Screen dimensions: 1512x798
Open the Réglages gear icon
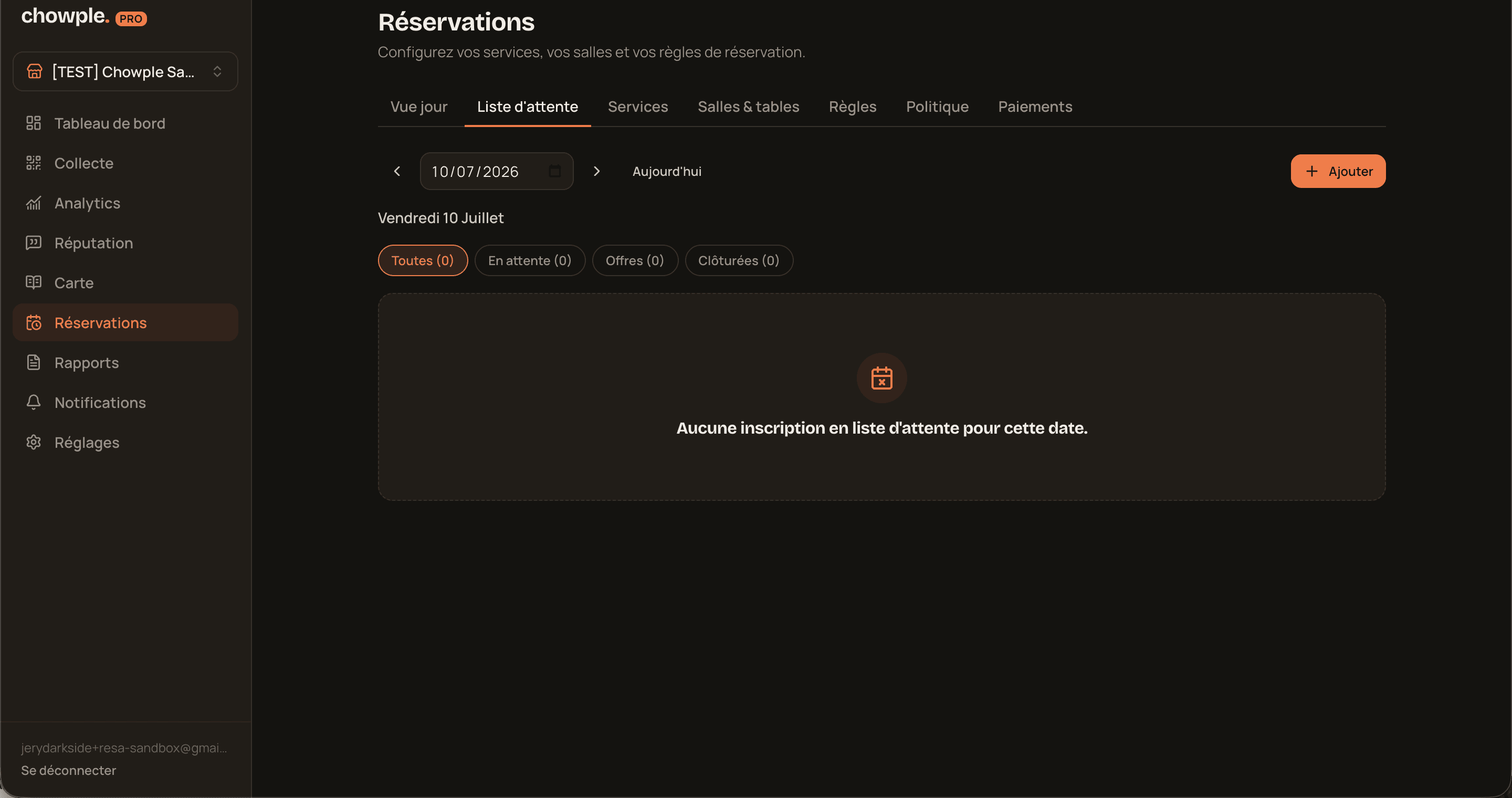tap(34, 443)
